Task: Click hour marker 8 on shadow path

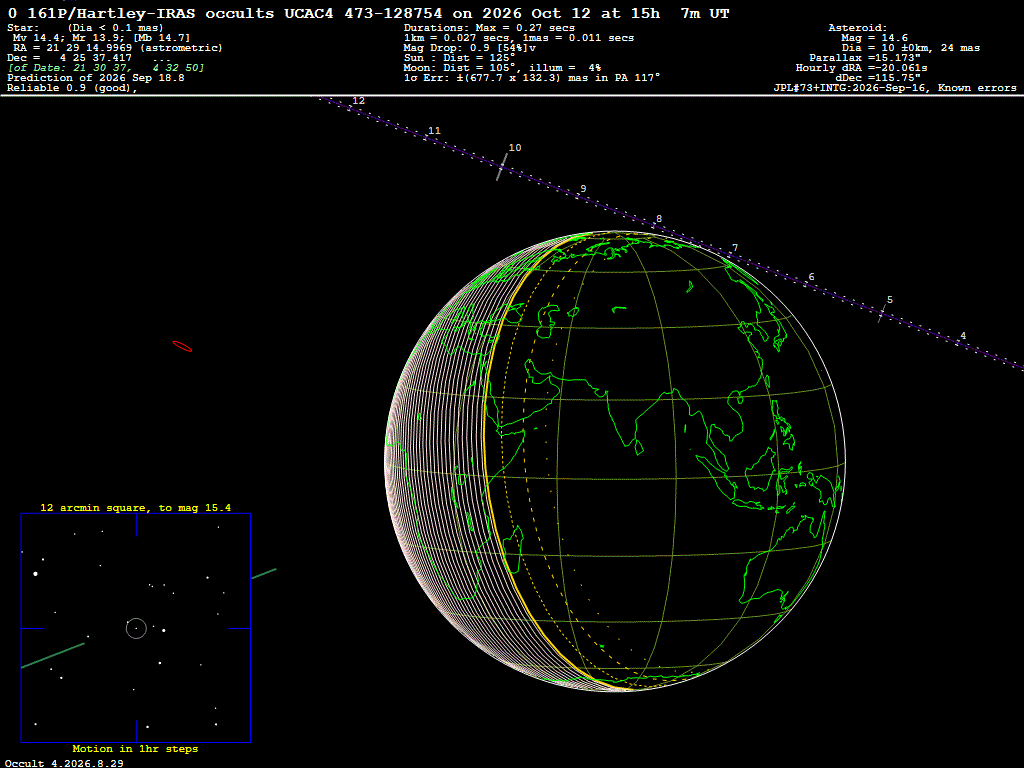Action: click(x=659, y=219)
